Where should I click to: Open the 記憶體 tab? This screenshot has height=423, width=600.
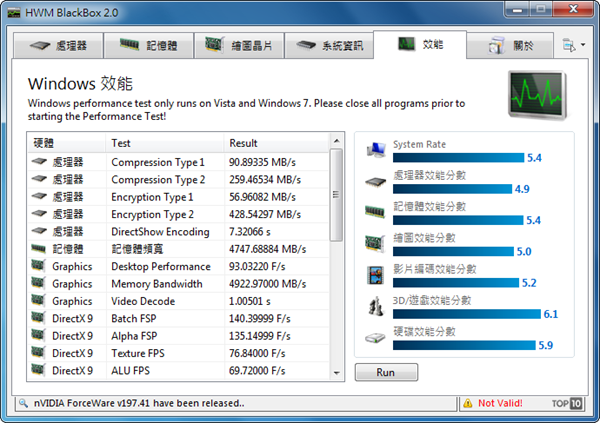pyautogui.click(x=148, y=46)
